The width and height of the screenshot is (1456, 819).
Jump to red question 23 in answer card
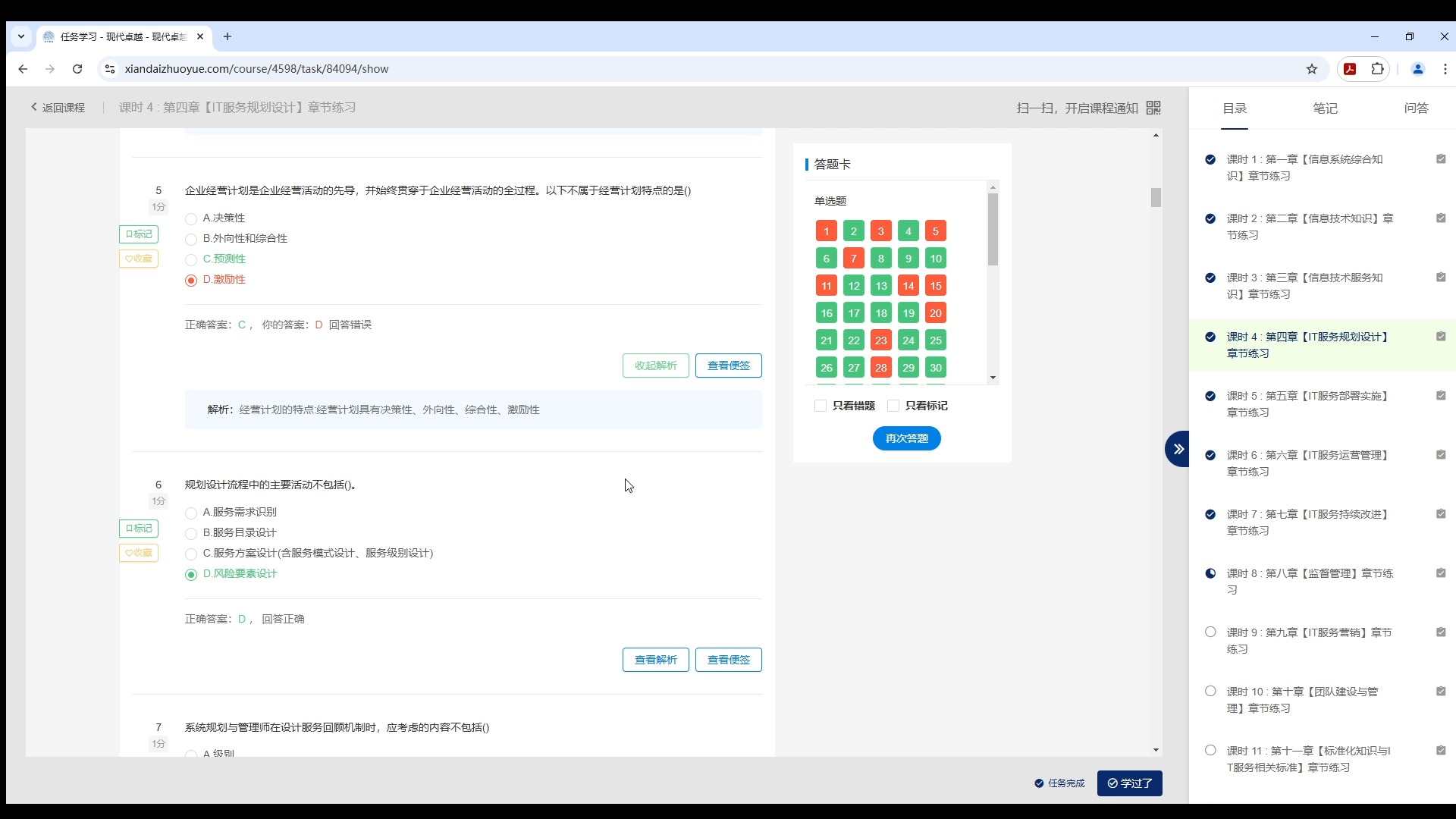pyautogui.click(x=881, y=340)
